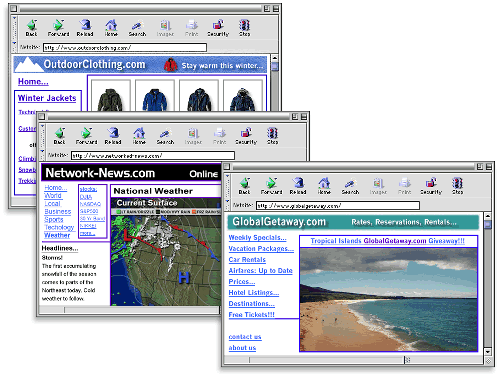Screen dimensions: 498x375
Task: Click Back in the OutdoorClothing window
Action: coord(32,28)
